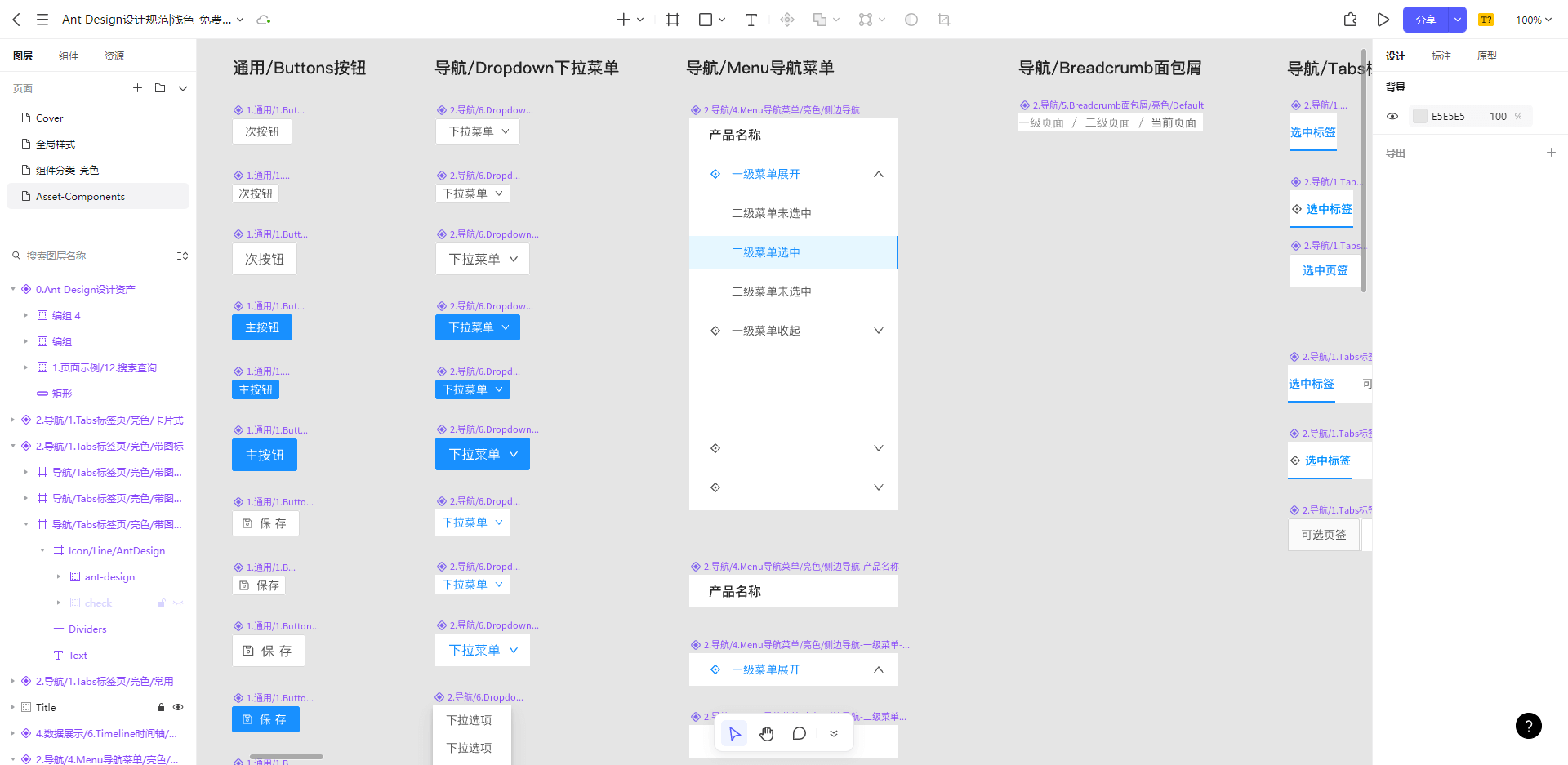The height and width of the screenshot is (765, 1568).
Task: Open zoom level 100% dropdown
Action: click(x=1534, y=20)
